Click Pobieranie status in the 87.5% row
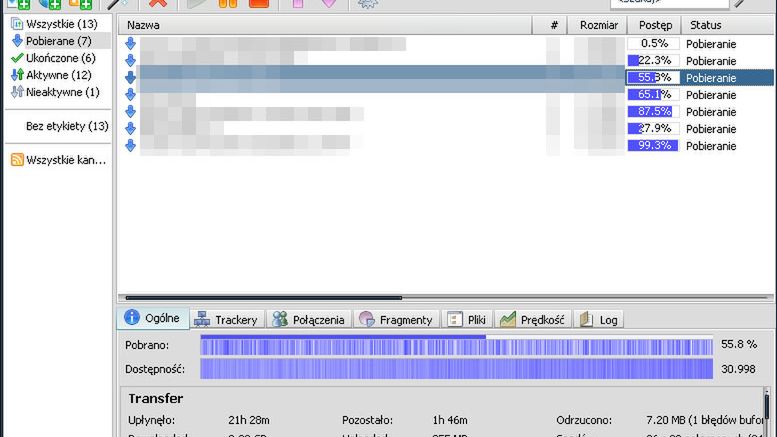This screenshot has width=777, height=437. (x=711, y=112)
